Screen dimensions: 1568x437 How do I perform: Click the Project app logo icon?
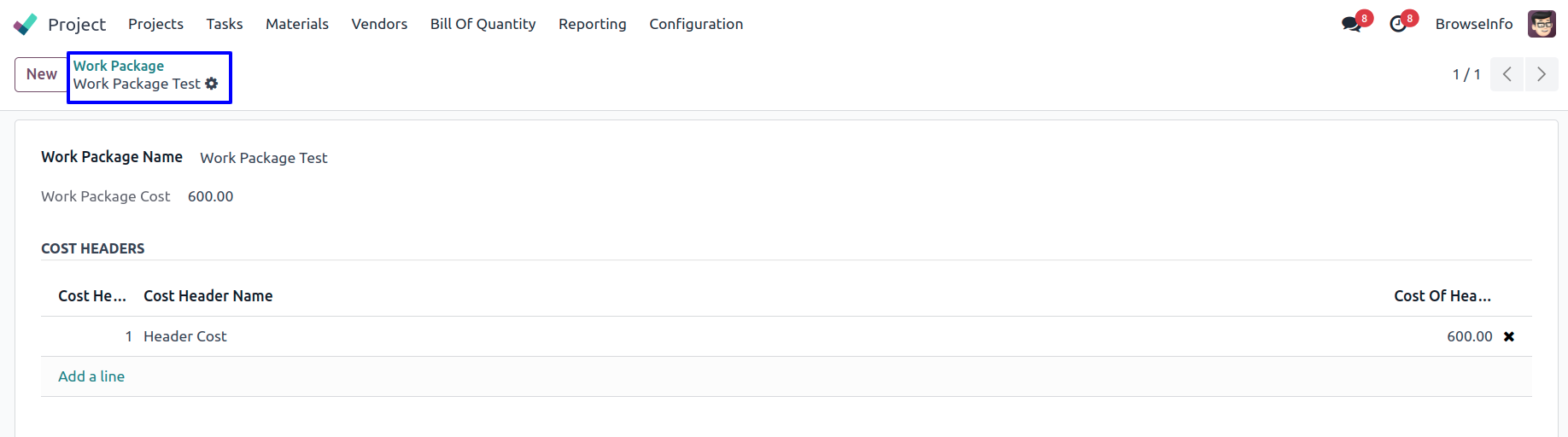26,24
